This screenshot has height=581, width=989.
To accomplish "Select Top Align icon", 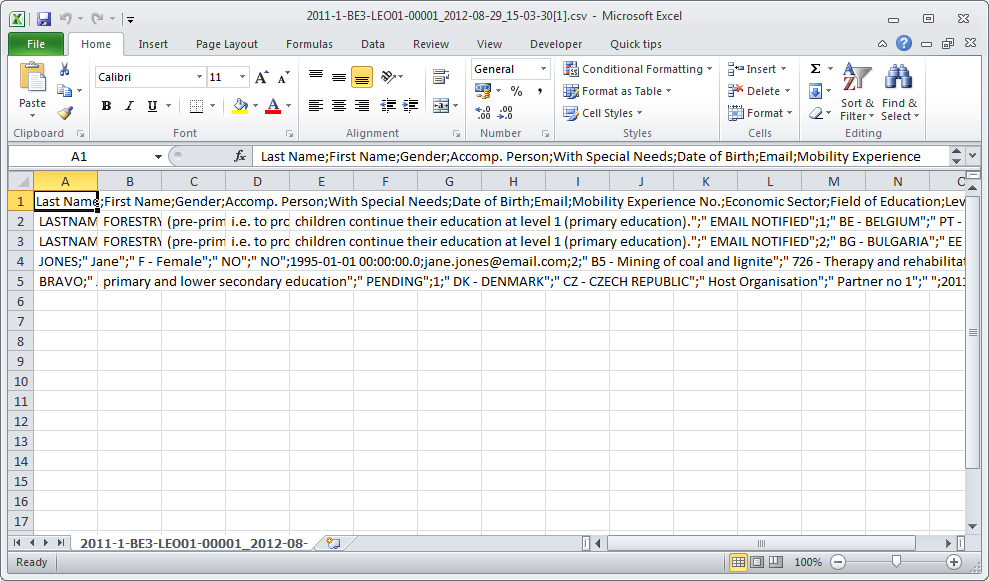I will 316,77.
